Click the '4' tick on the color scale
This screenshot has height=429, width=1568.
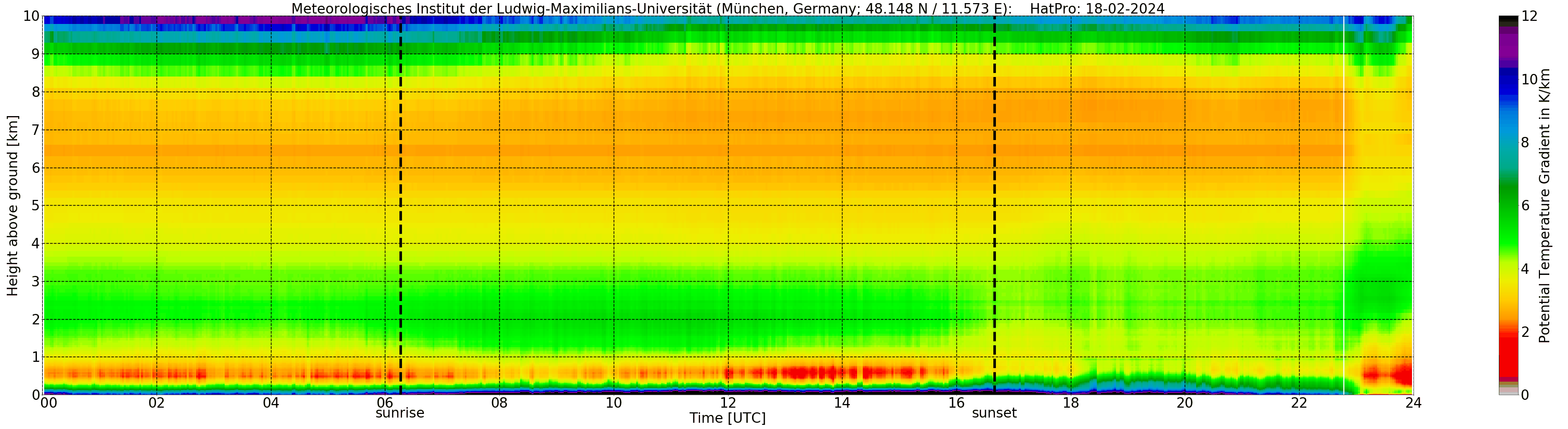(1525, 269)
